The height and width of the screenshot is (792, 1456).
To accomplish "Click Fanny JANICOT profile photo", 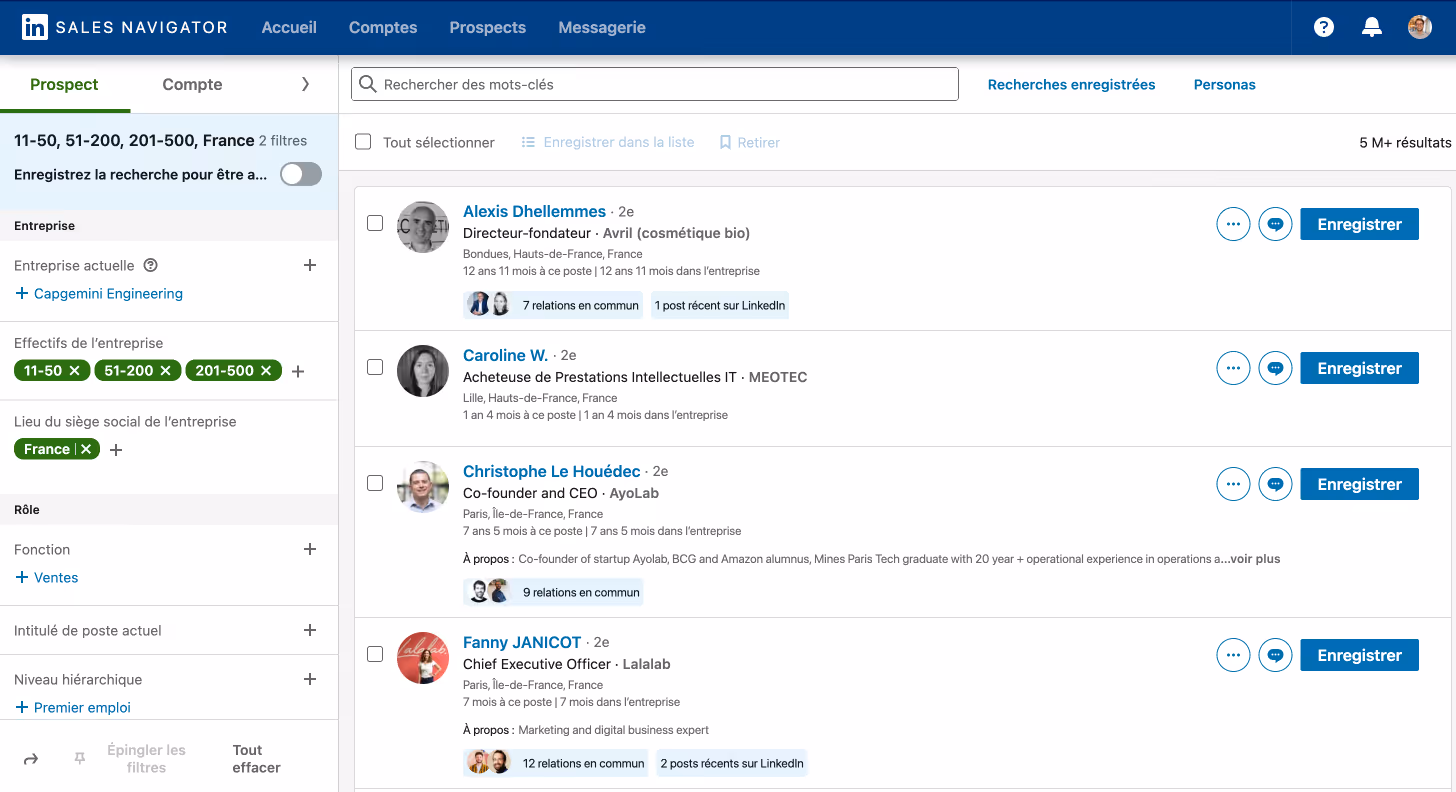I will pyautogui.click(x=423, y=658).
